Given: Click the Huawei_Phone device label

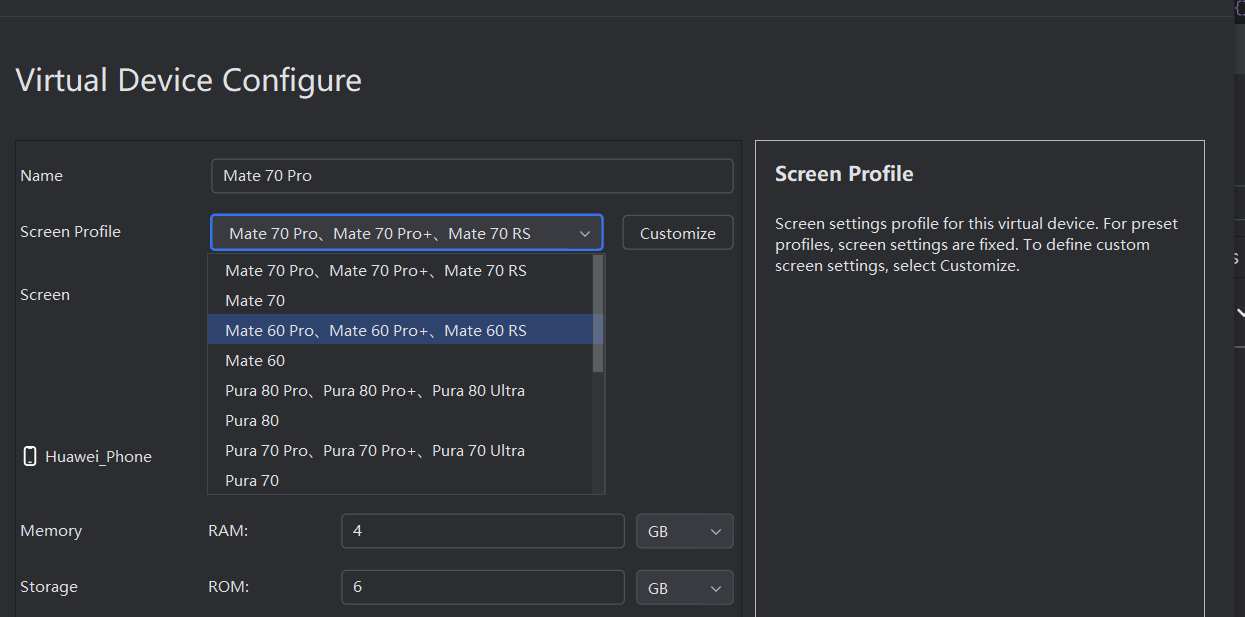Looking at the screenshot, I should pyautogui.click(x=98, y=457).
